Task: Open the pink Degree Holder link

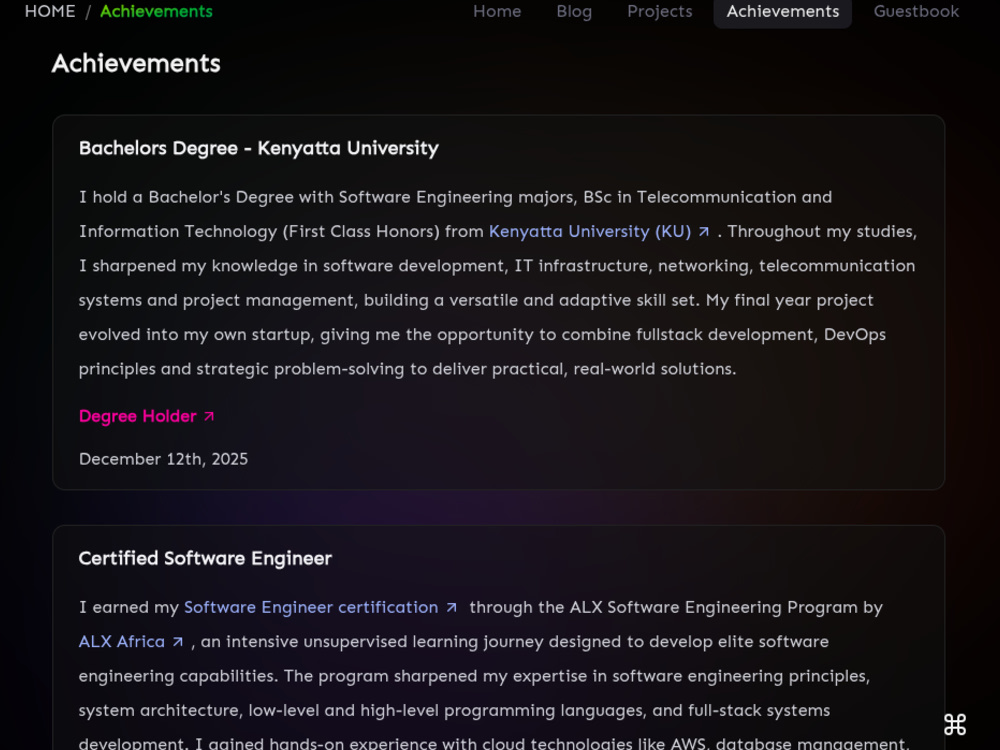Action: click(x=138, y=416)
